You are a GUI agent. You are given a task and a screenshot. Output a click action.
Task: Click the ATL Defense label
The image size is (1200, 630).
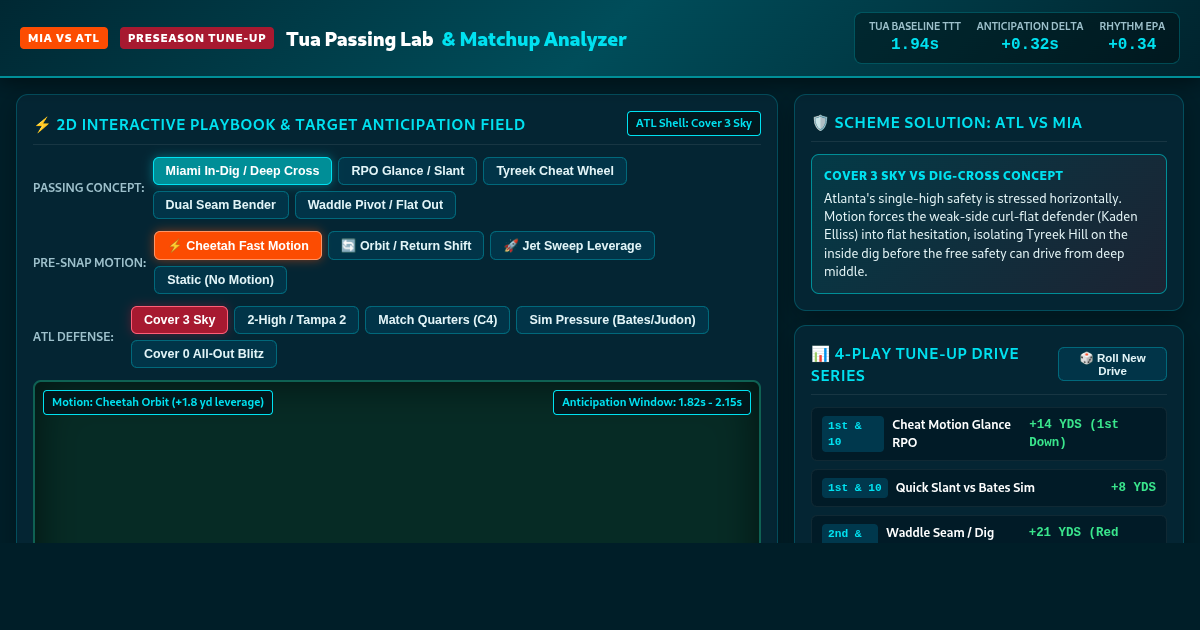click(73, 337)
